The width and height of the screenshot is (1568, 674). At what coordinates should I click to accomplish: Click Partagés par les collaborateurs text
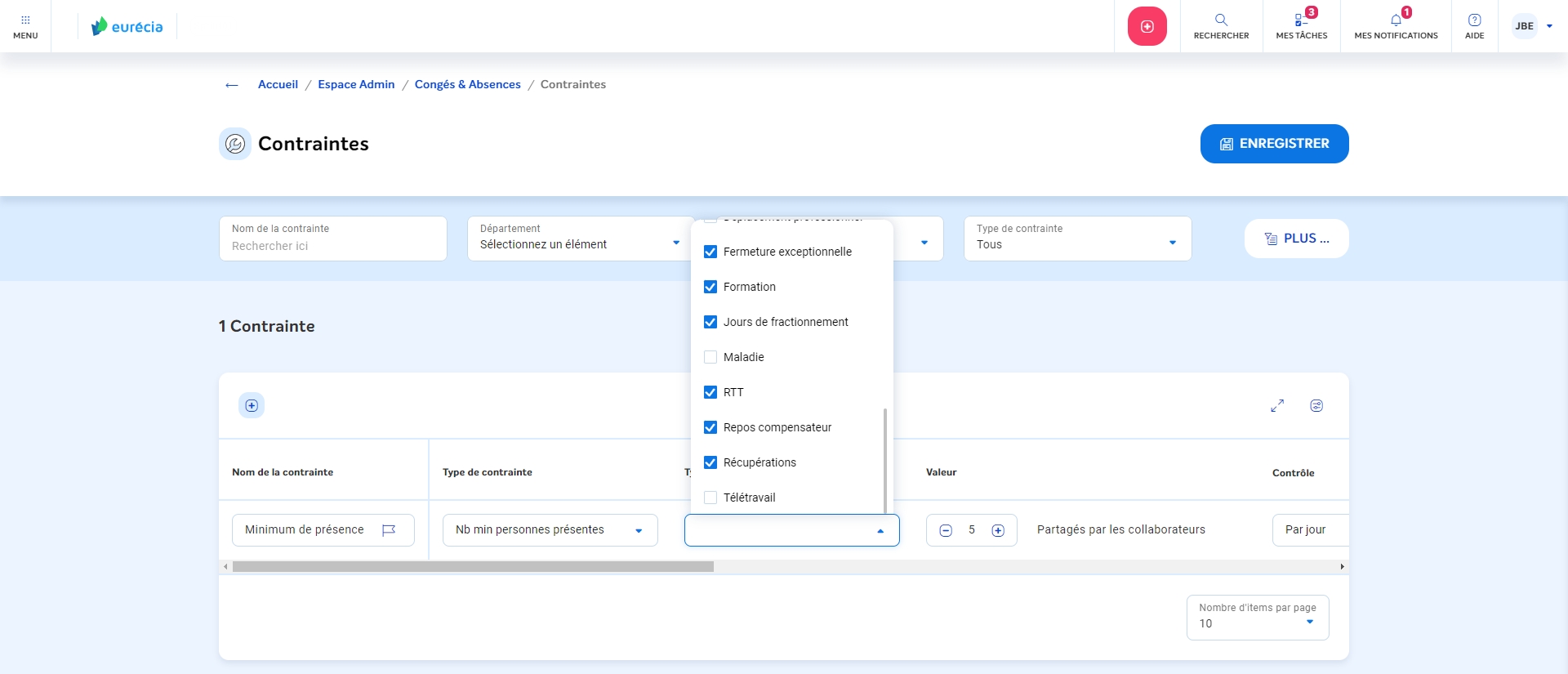pyautogui.click(x=1121, y=529)
